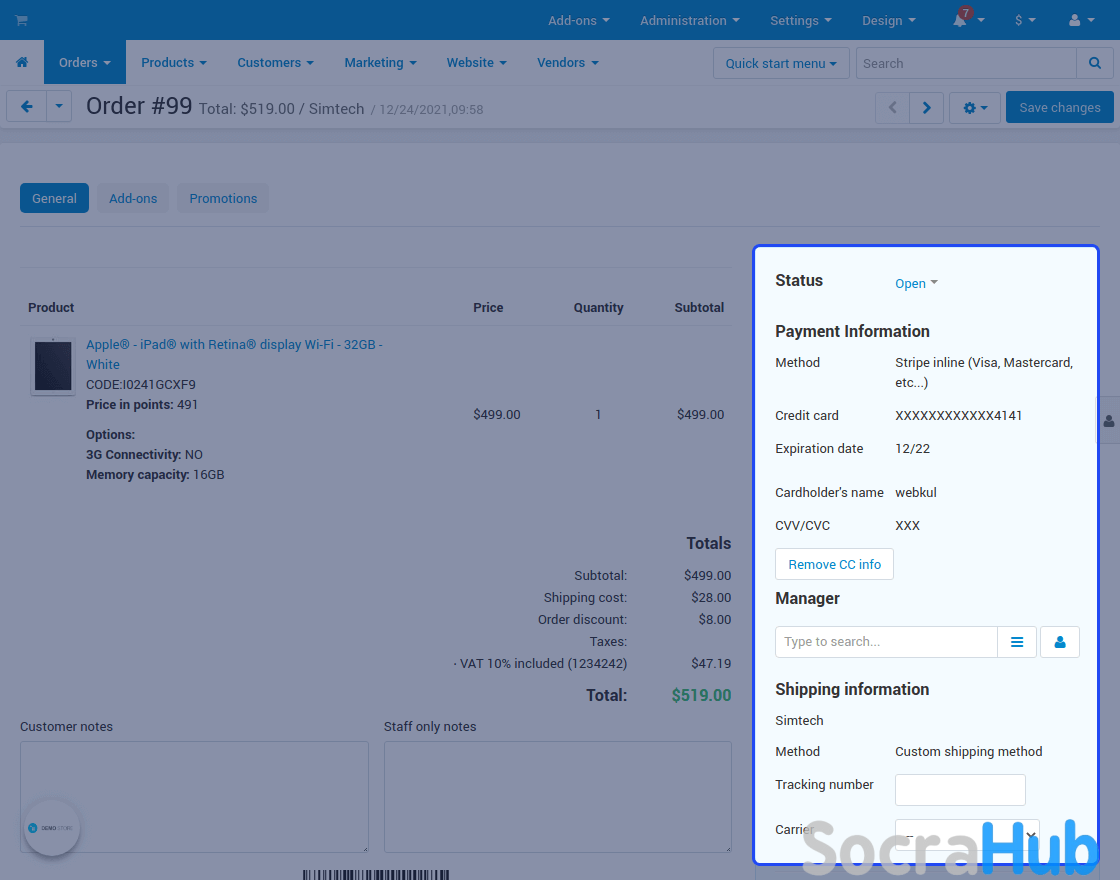Open the Website menu

(476, 62)
